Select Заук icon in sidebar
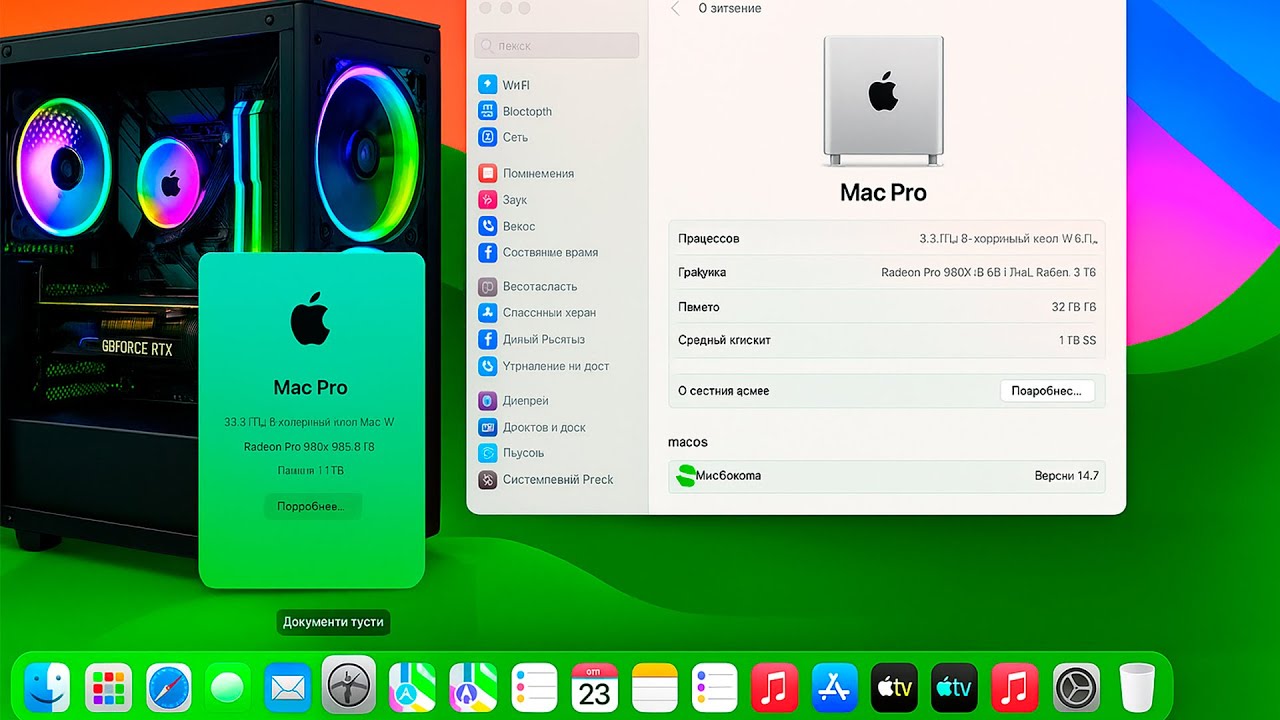Screen dimensions: 1280x720 pos(487,199)
